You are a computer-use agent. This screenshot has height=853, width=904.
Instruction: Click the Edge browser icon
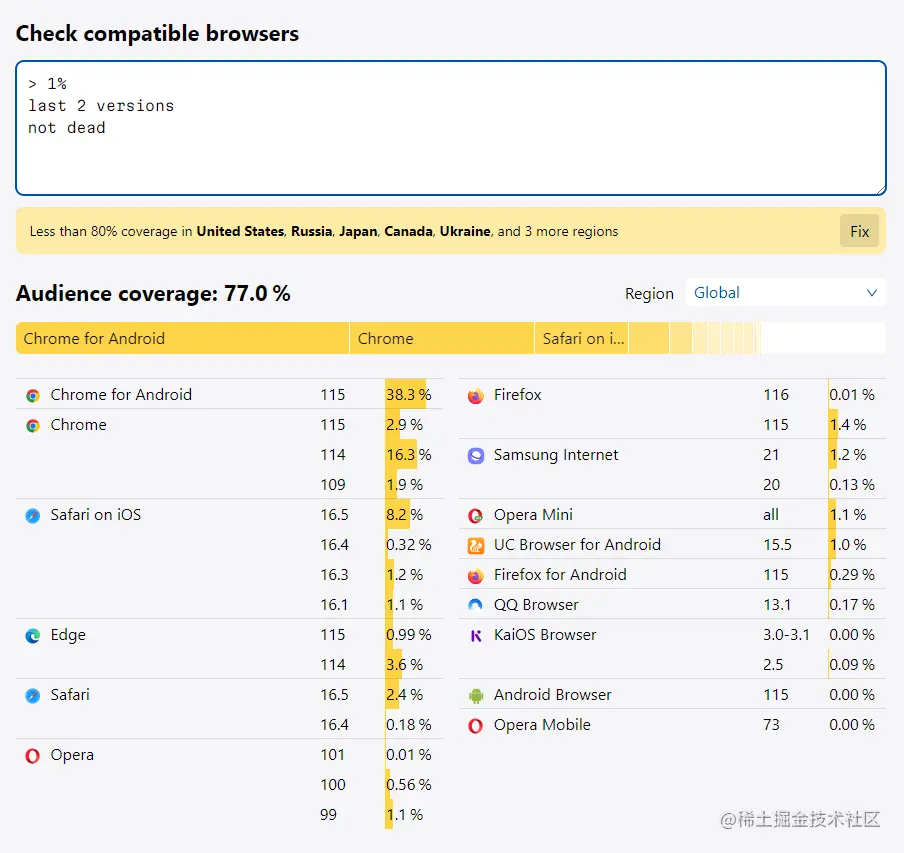33,635
